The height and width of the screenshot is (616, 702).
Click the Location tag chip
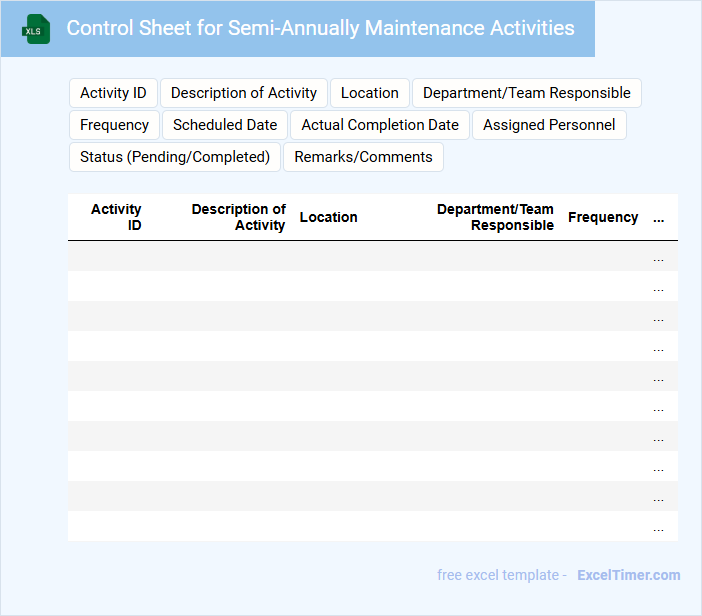369,93
